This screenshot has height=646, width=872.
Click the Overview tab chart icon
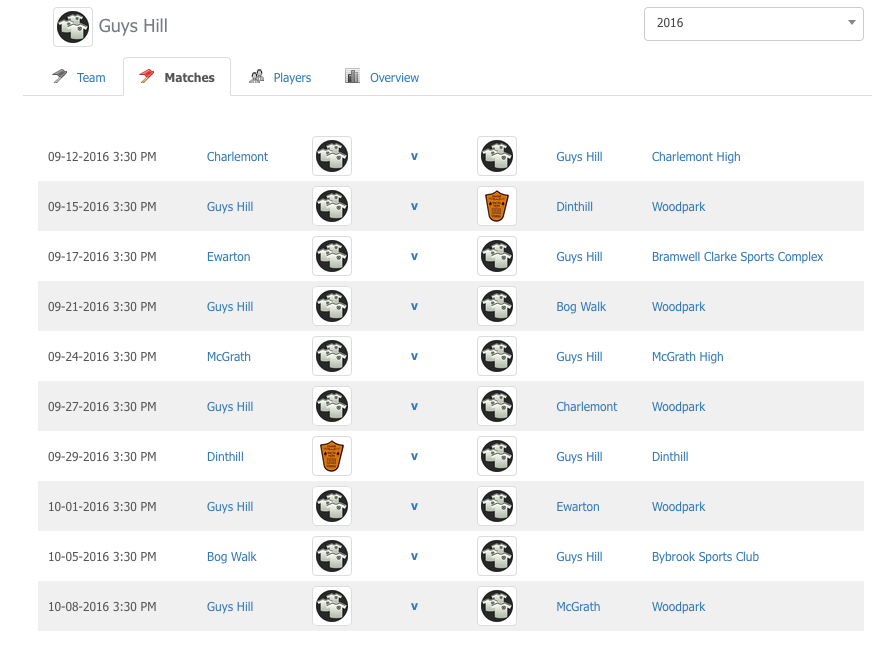coord(353,76)
